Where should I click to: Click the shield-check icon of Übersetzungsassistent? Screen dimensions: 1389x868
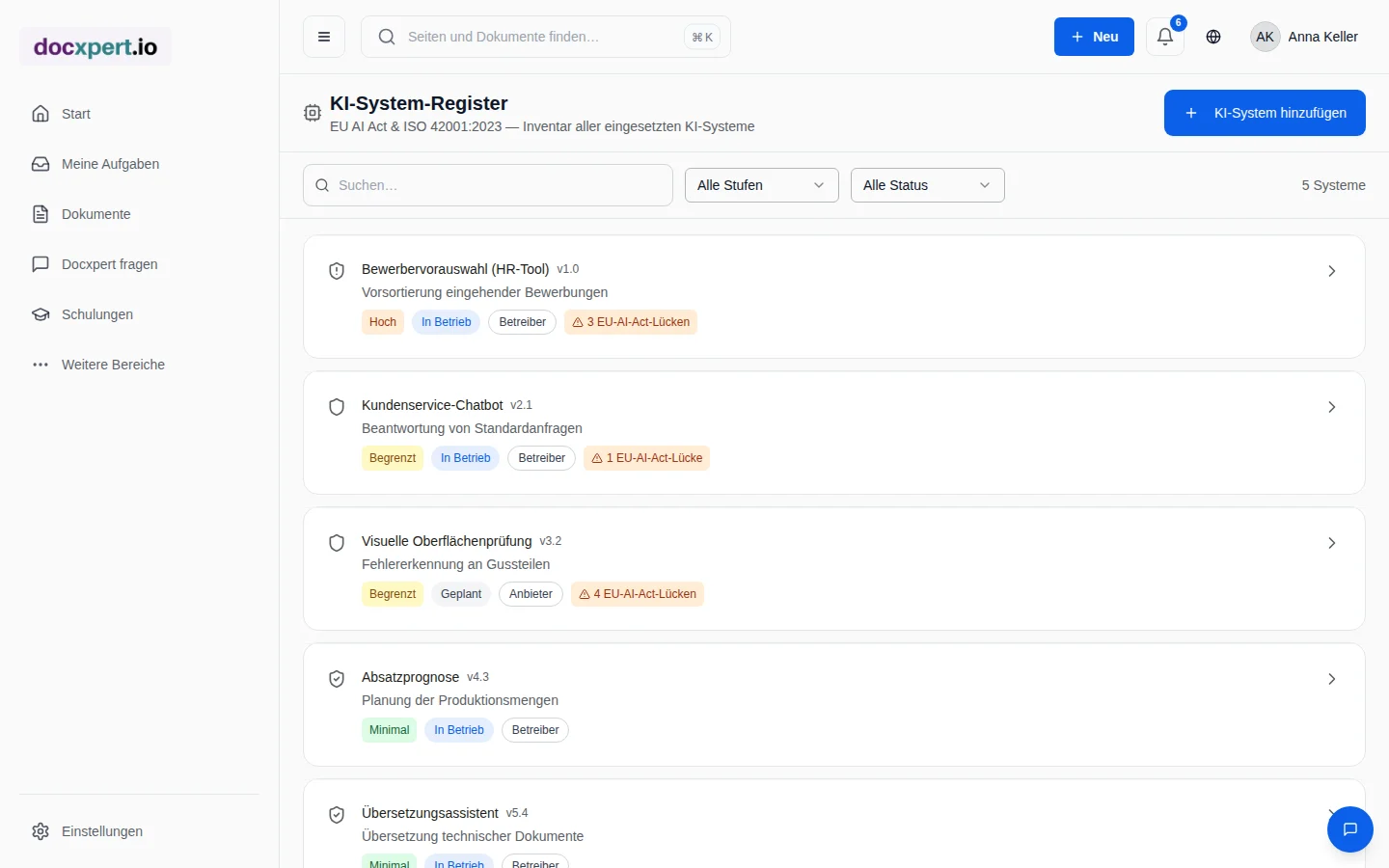click(x=337, y=815)
